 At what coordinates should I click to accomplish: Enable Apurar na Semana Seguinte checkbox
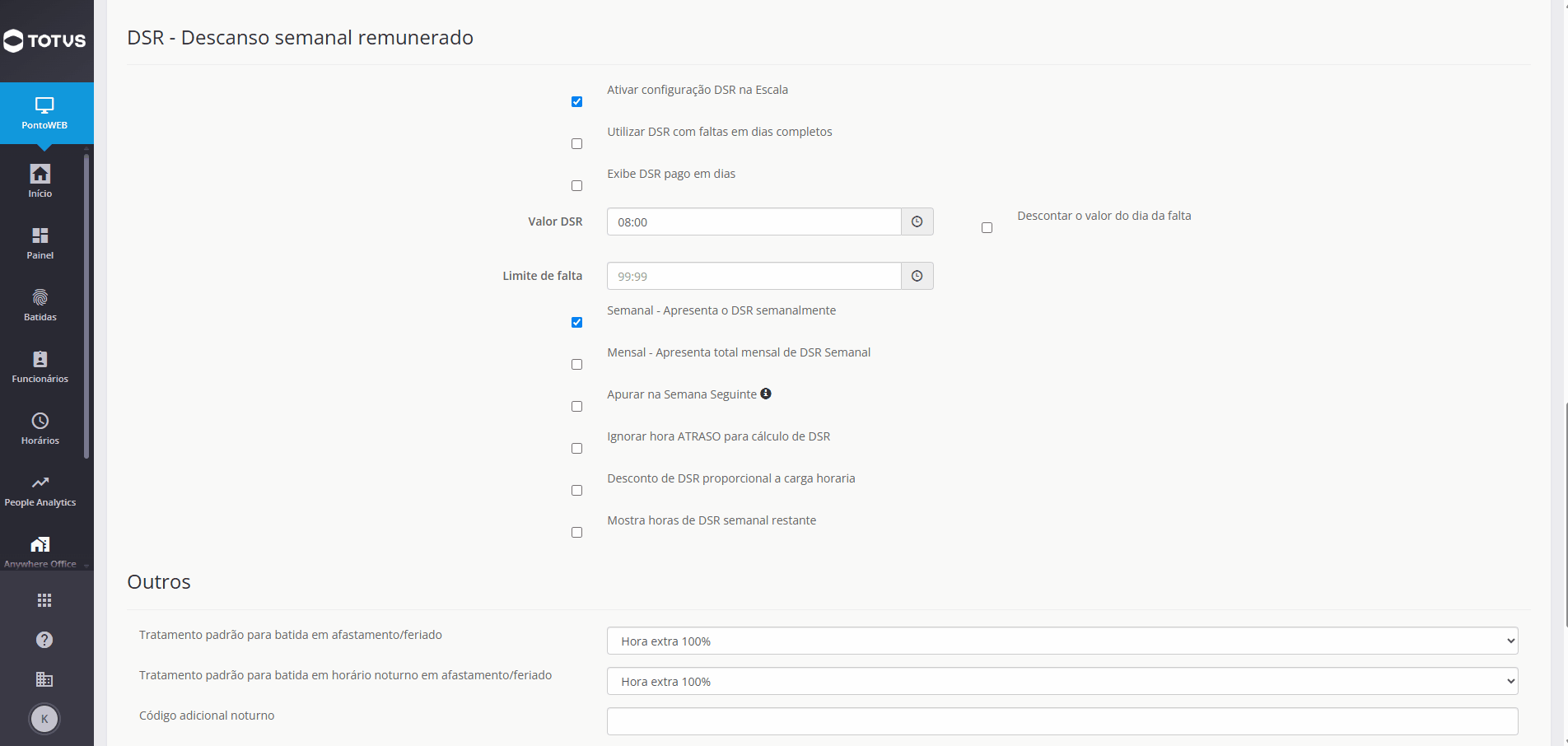576,406
